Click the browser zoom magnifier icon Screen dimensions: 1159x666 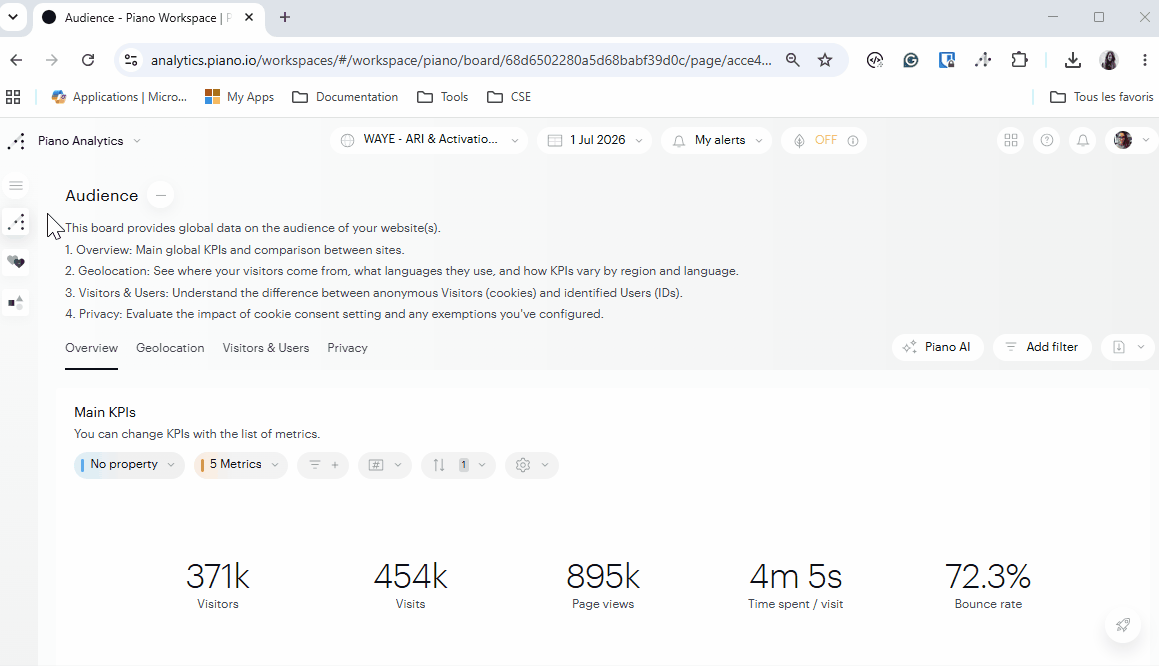pyautogui.click(x=792, y=60)
